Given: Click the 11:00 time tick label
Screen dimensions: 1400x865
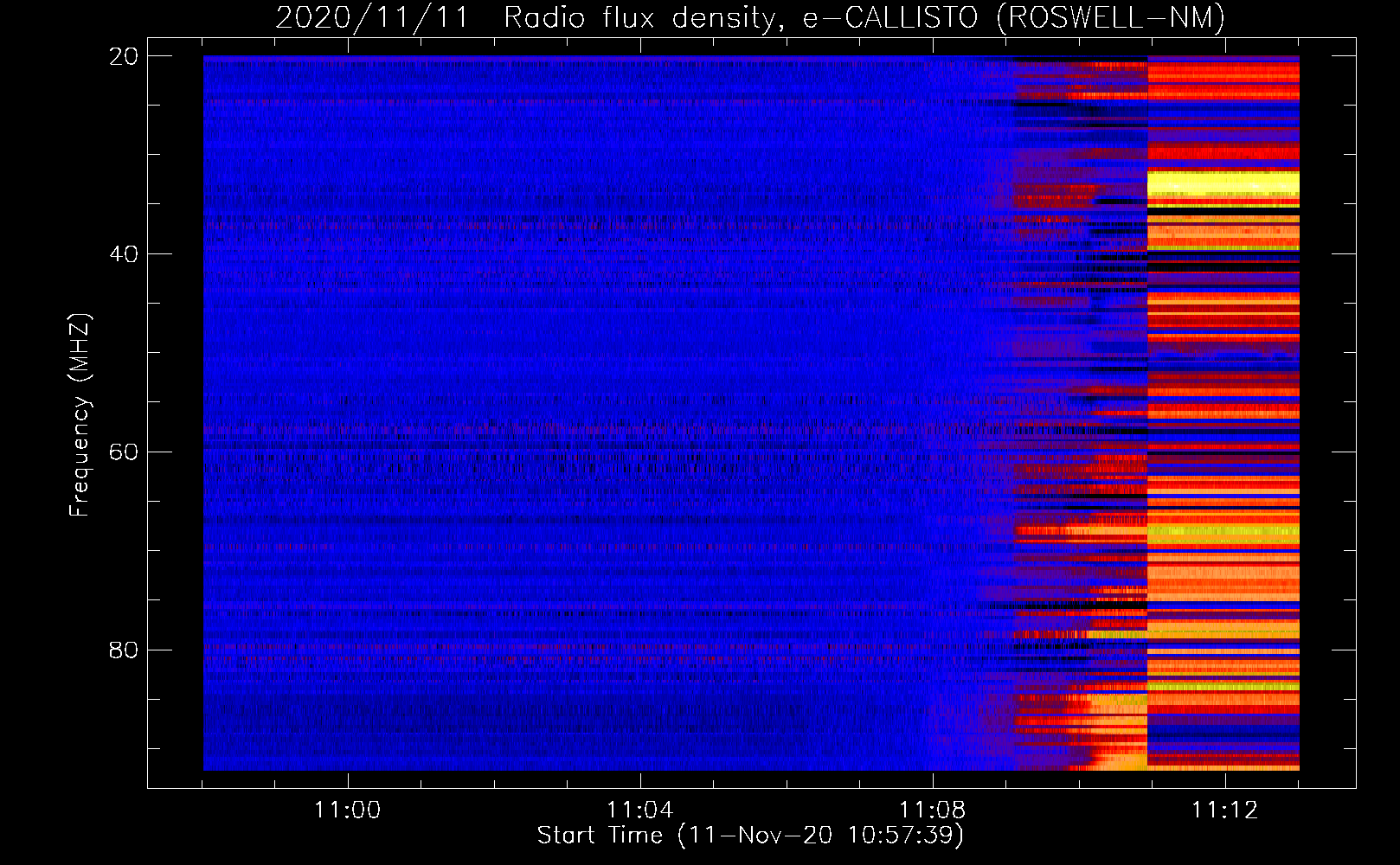Looking at the screenshot, I should [347, 811].
